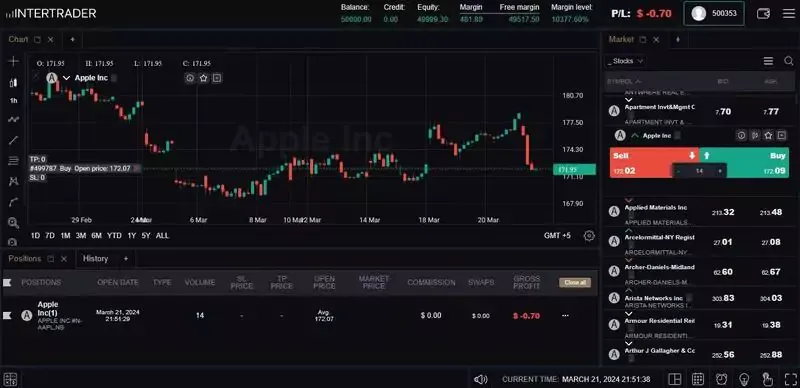Open instrument info icon on chart header

190,78
